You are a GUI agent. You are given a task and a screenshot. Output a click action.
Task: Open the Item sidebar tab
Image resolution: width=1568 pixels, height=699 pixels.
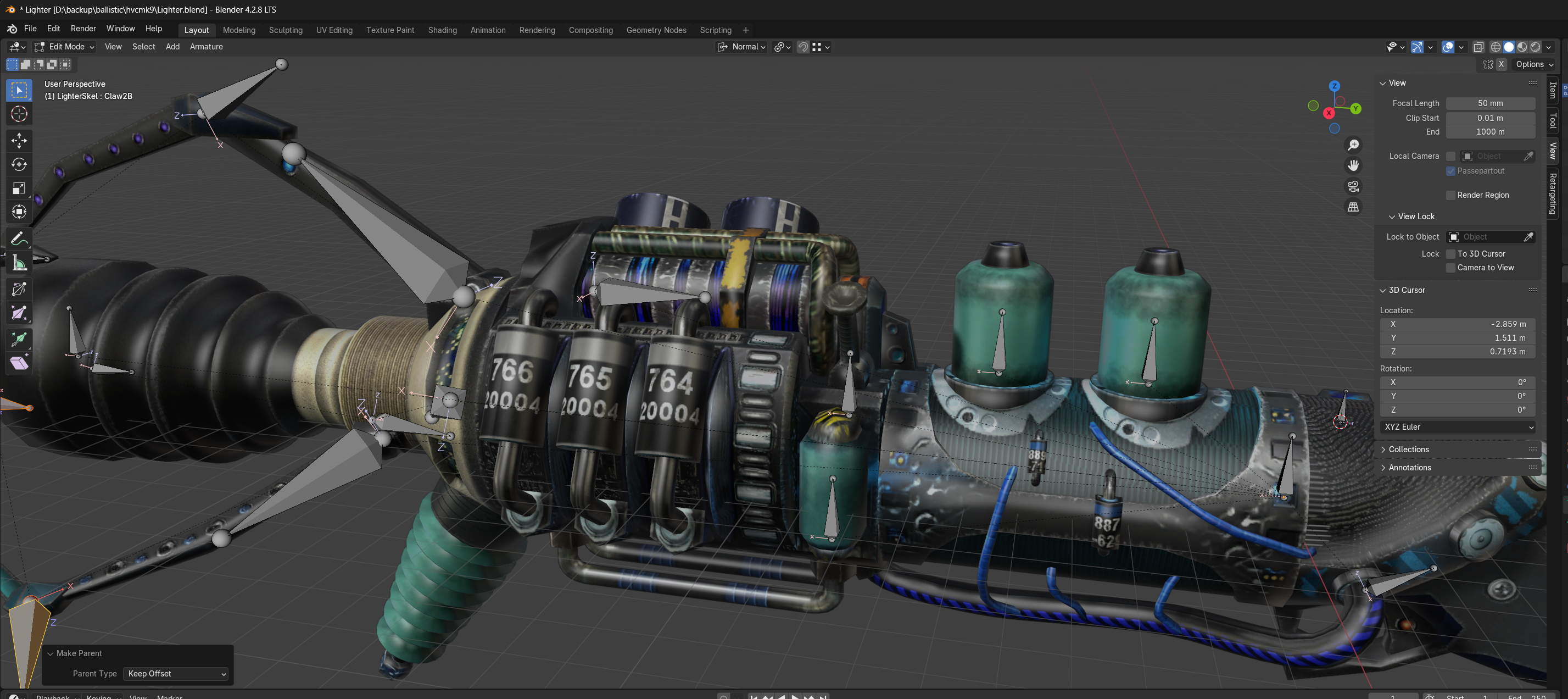pos(1553,90)
